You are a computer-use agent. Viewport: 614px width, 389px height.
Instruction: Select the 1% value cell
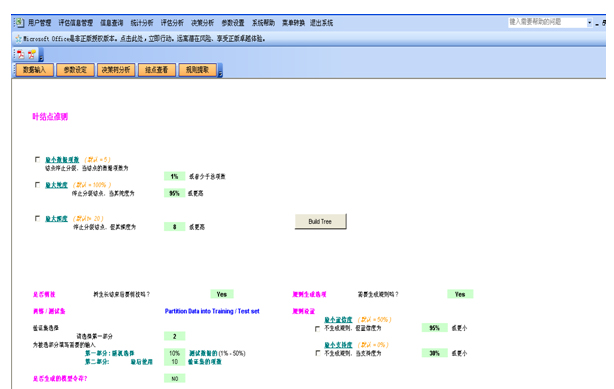pyautogui.click(x=174, y=176)
